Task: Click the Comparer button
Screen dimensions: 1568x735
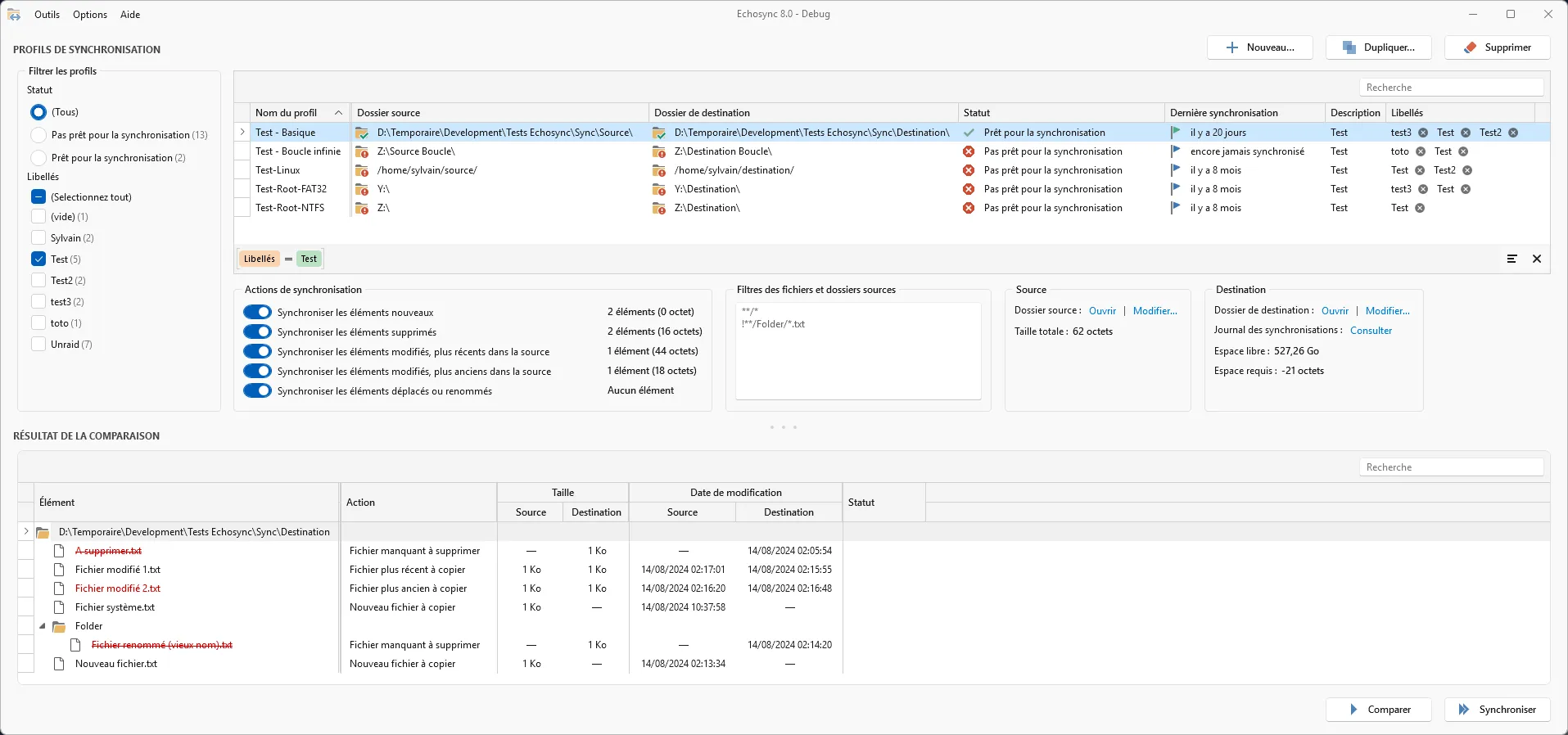Action: coord(1379,710)
